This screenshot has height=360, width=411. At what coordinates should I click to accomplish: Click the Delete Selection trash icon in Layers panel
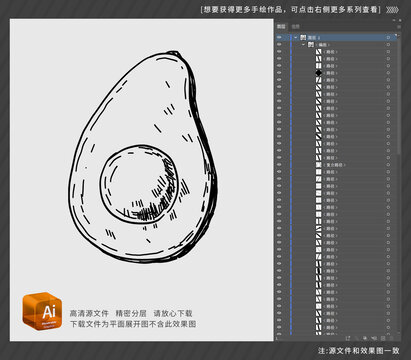point(391,338)
